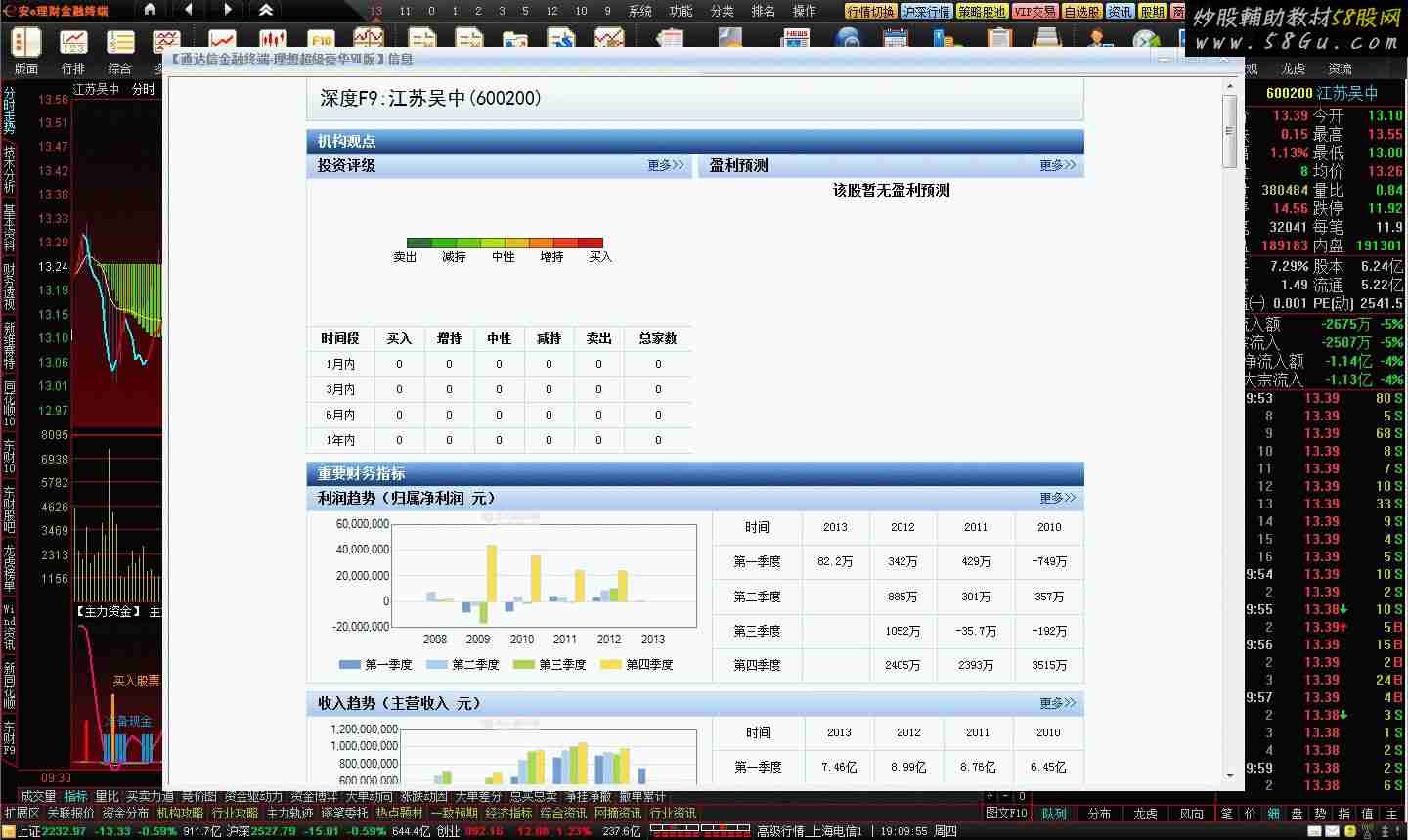The width and height of the screenshot is (1408, 840).
Task: Click the plus zoom button by 图文F10
Action: 990,796
